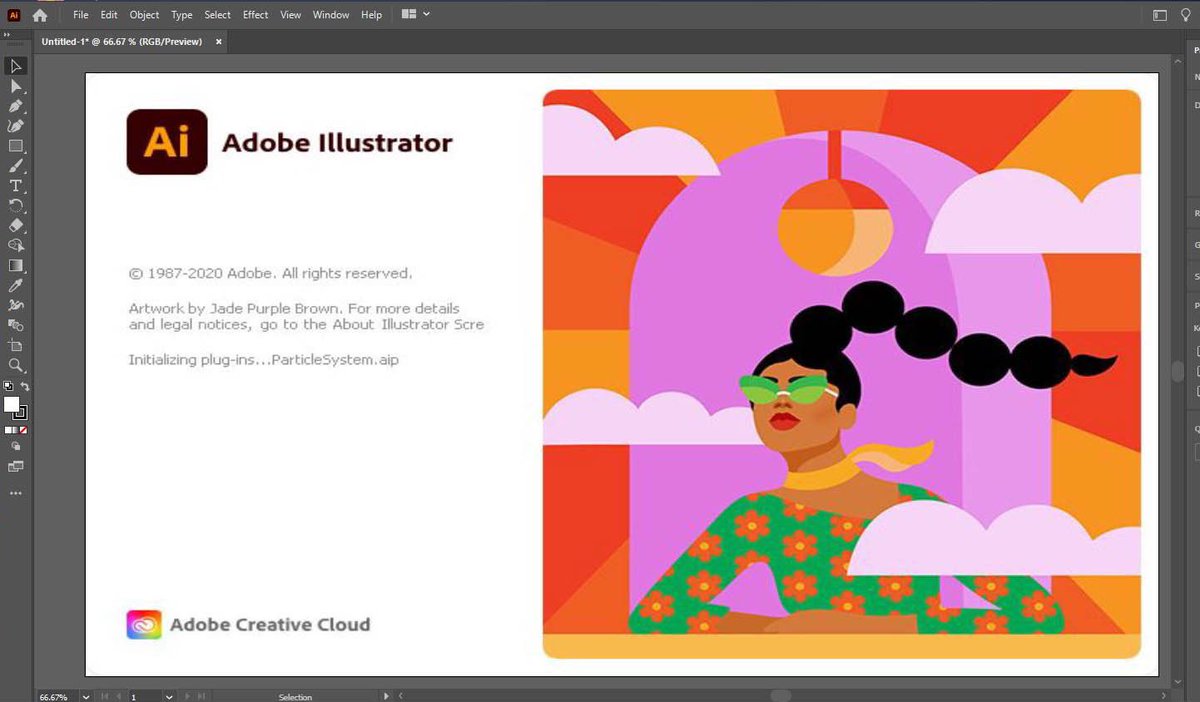Close the Untitled-1 document tab

[219, 42]
